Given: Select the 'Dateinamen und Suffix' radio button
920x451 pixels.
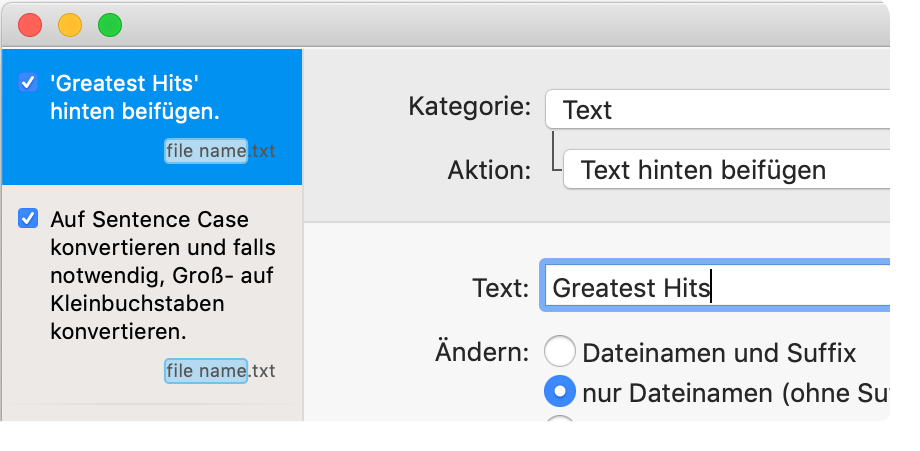Looking at the screenshot, I should tap(560, 352).
